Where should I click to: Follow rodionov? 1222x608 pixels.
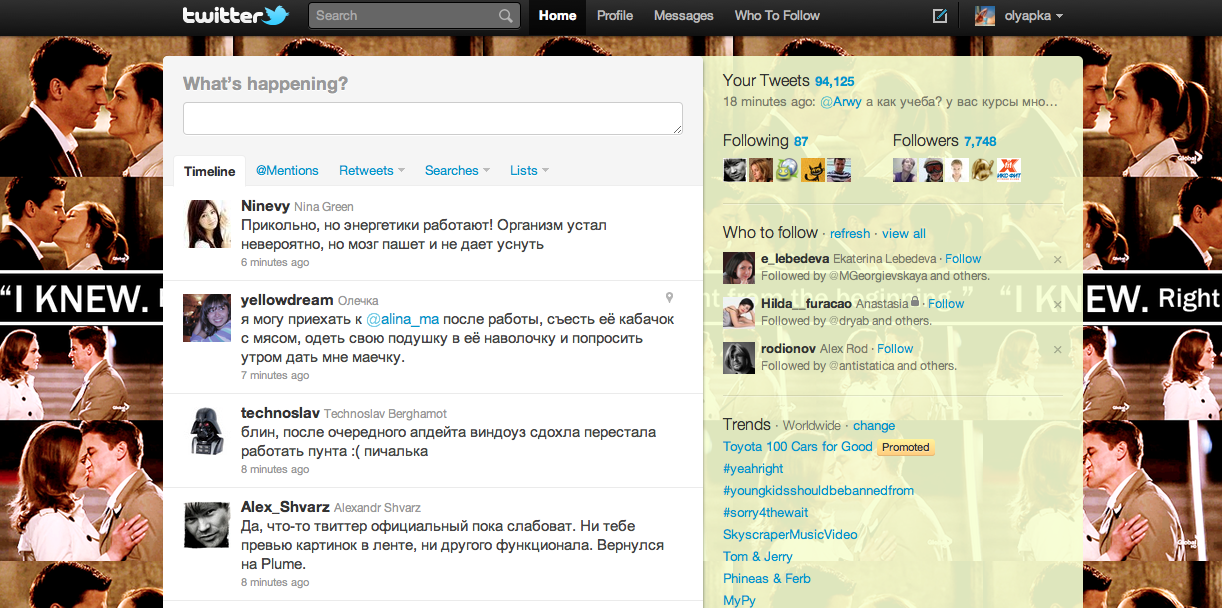point(895,349)
